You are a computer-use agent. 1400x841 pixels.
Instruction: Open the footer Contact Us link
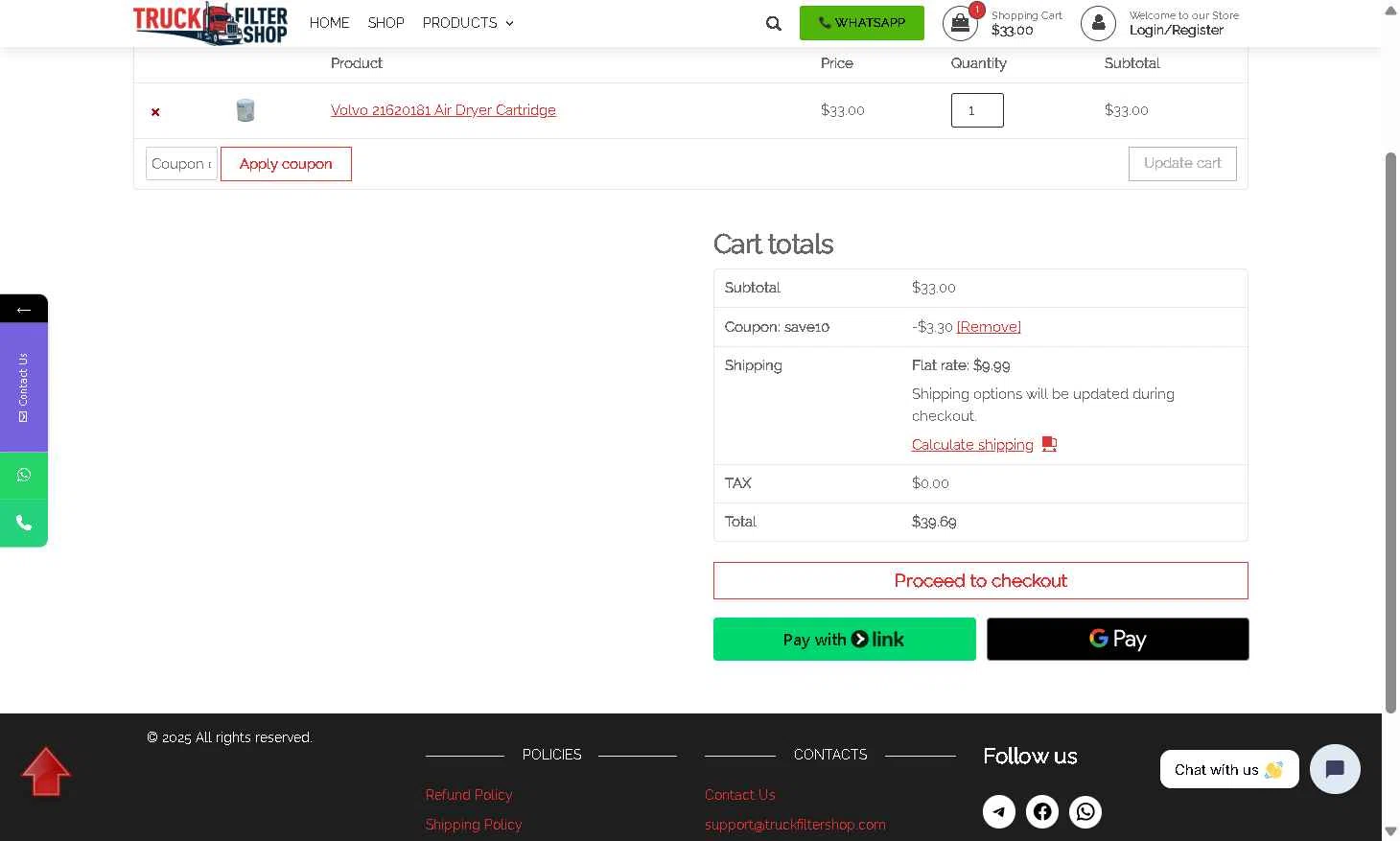pyautogui.click(x=739, y=795)
